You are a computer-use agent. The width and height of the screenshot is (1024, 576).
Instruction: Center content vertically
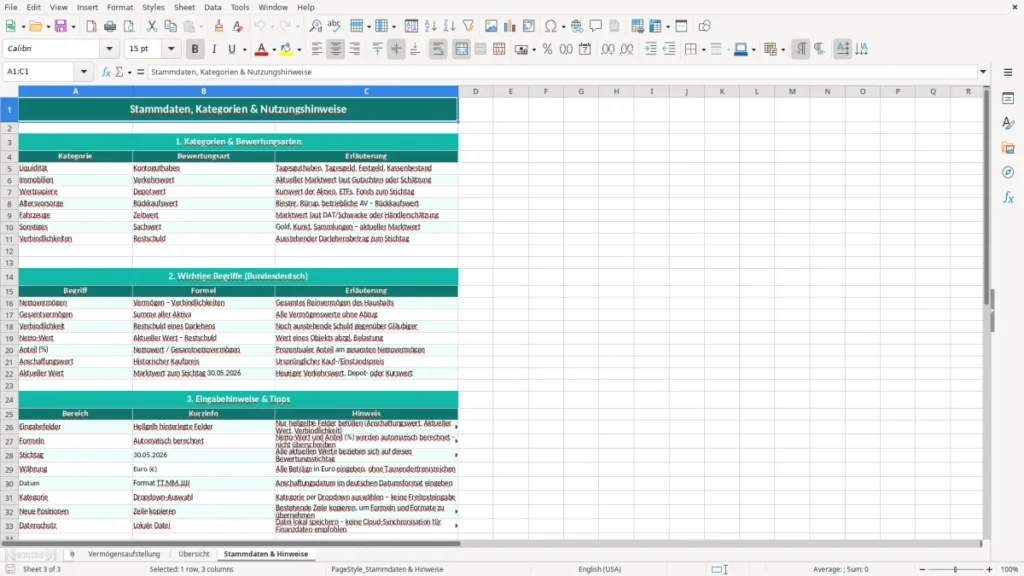396,49
